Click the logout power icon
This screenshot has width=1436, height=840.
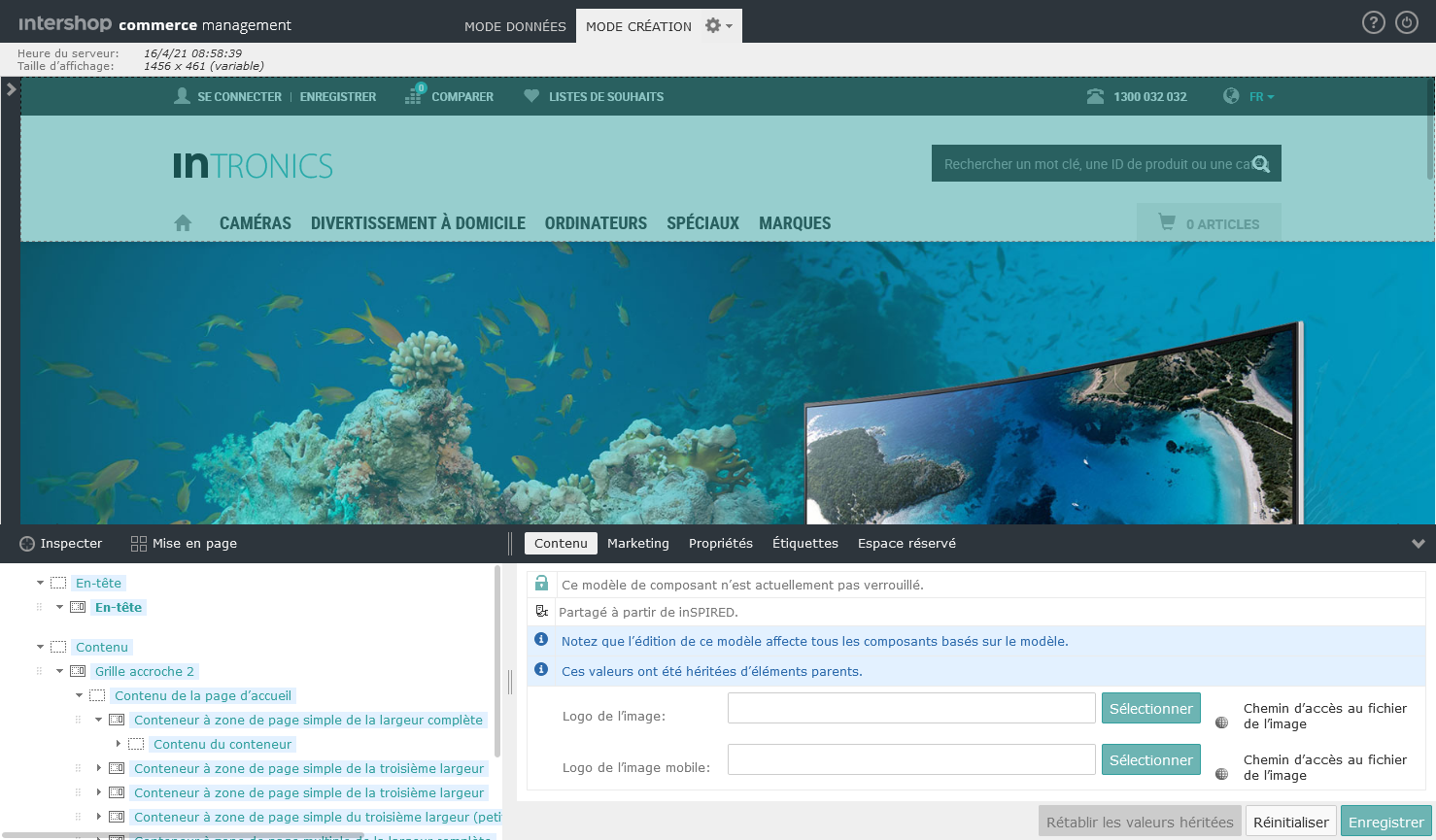click(x=1407, y=22)
